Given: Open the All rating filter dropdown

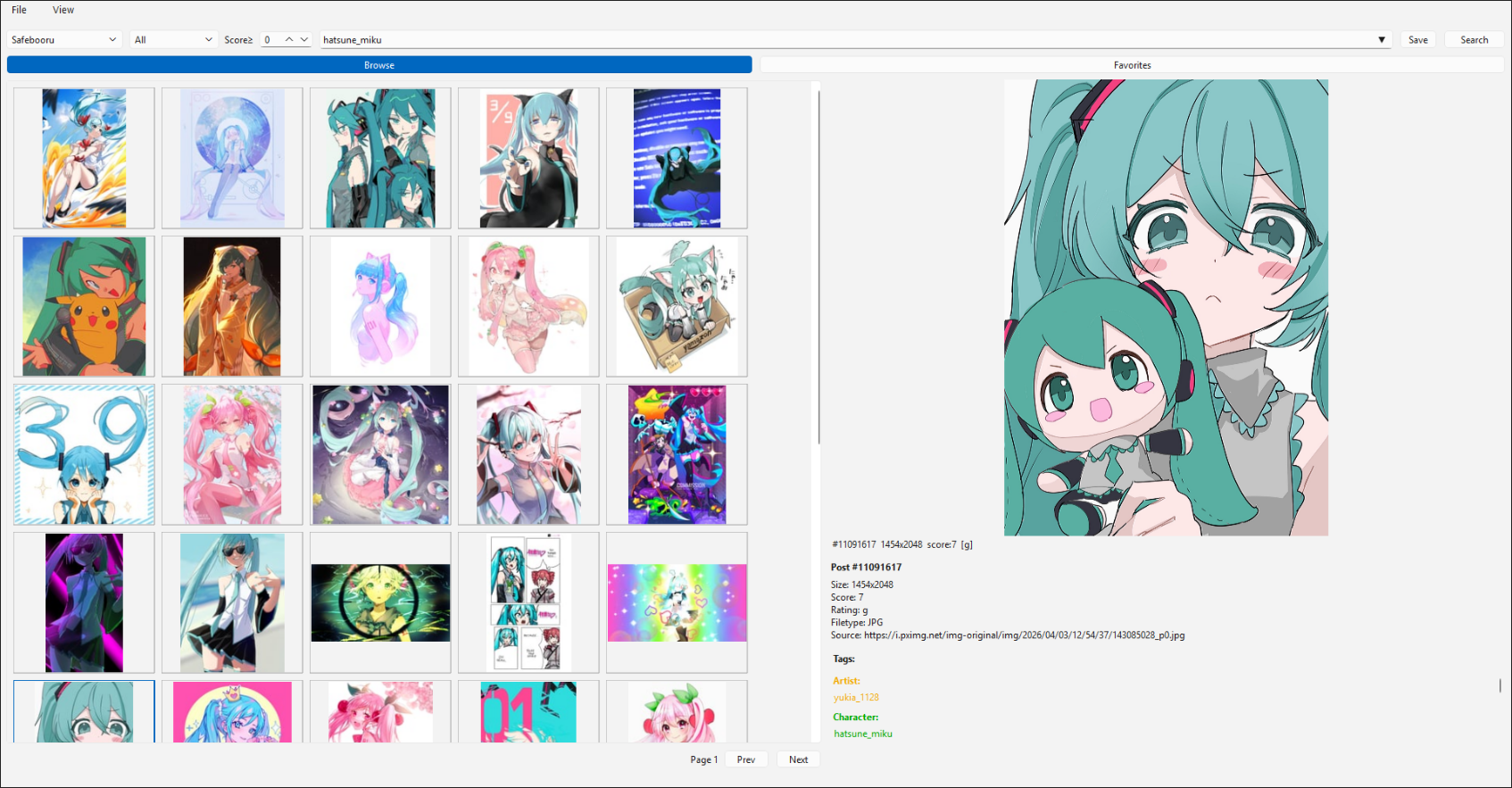Looking at the screenshot, I should point(173,40).
